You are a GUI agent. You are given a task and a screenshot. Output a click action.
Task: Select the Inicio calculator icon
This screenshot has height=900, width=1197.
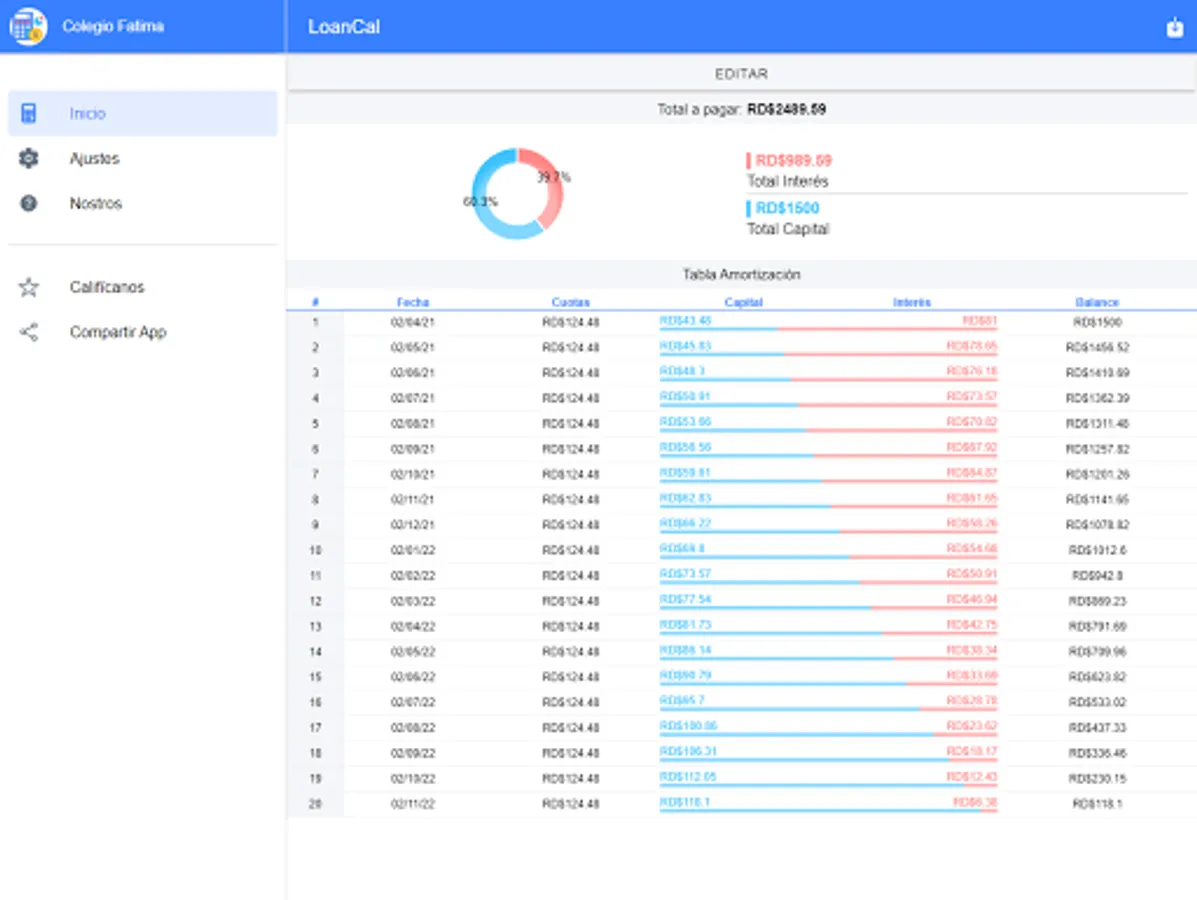tap(29, 114)
